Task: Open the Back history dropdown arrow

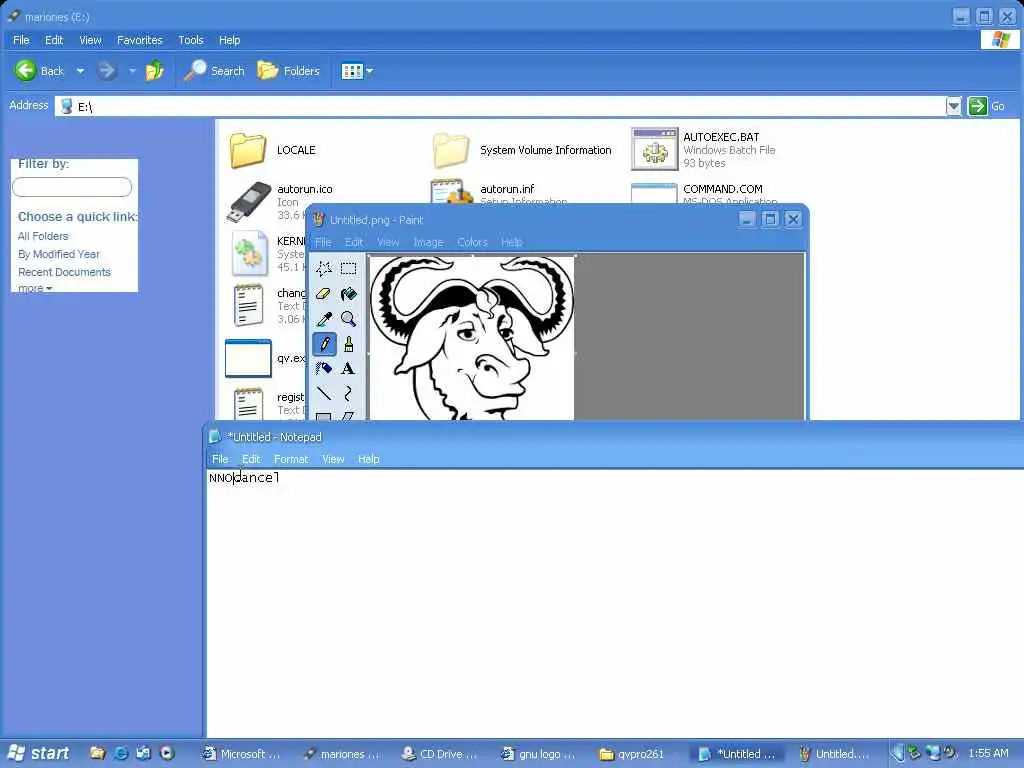Action: pos(80,71)
